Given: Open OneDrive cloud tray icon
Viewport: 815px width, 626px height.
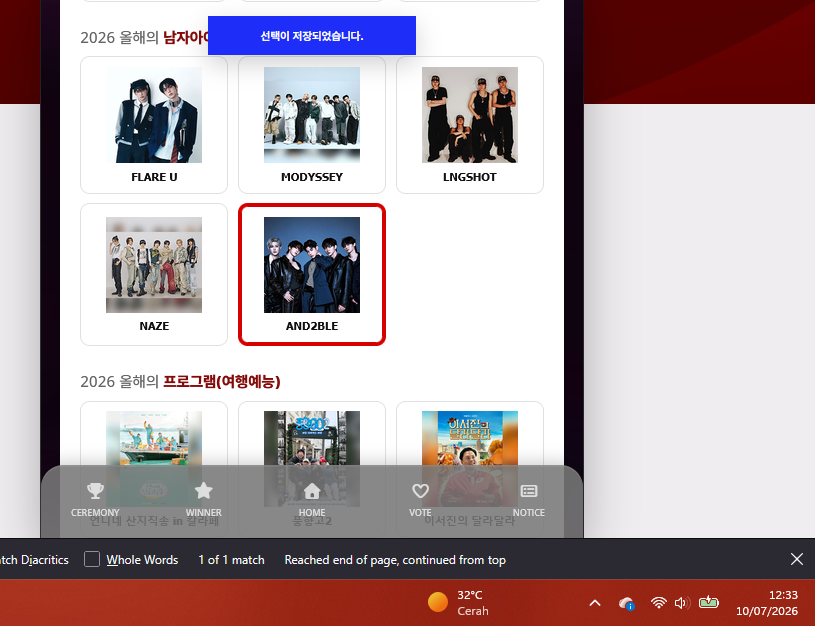Looking at the screenshot, I should (626, 603).
